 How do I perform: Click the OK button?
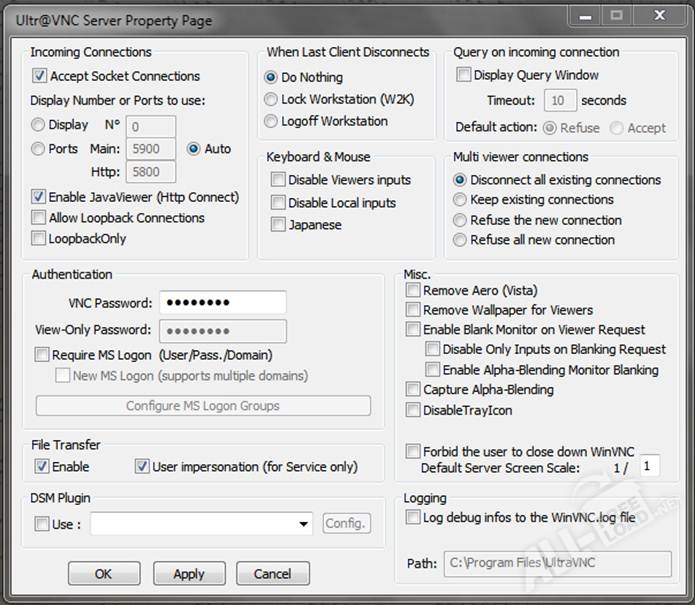[104, 574]
